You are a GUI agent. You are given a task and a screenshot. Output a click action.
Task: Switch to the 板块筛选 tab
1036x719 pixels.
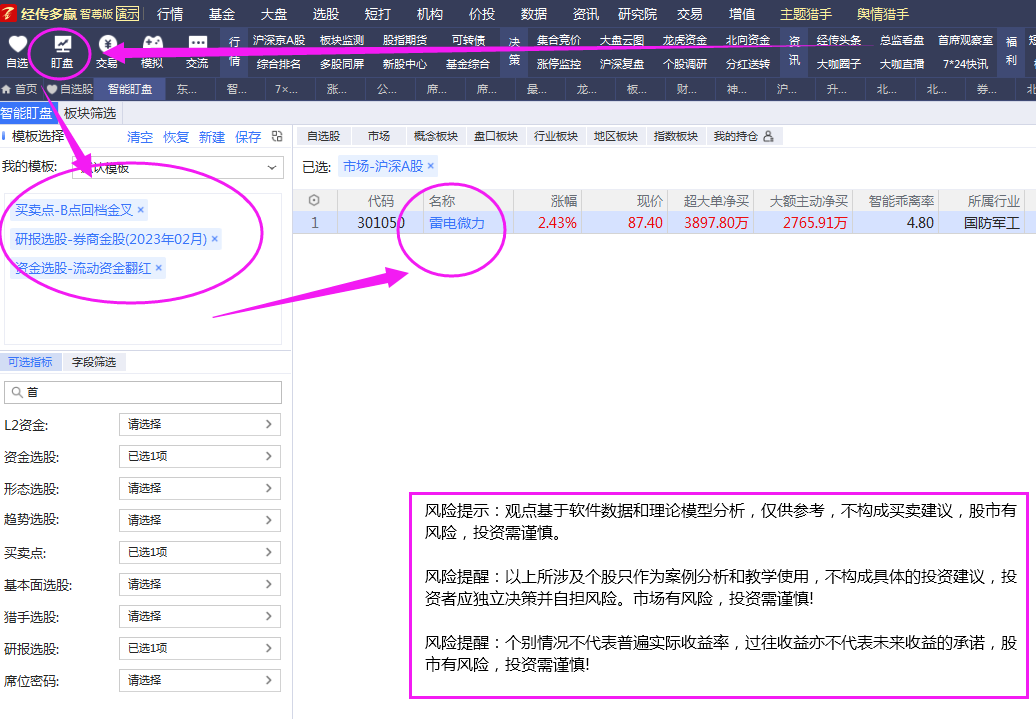(90, 114)
